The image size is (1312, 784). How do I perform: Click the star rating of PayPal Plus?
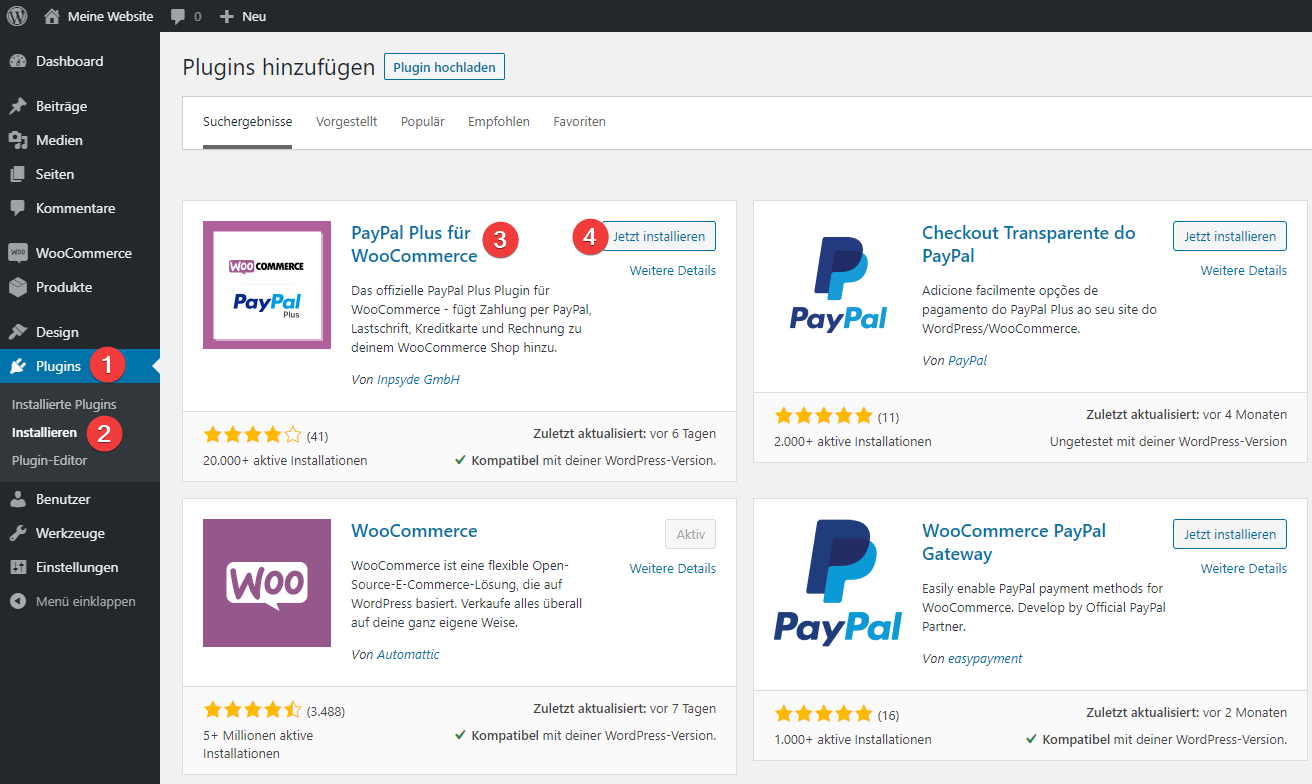tap(252, 435)
